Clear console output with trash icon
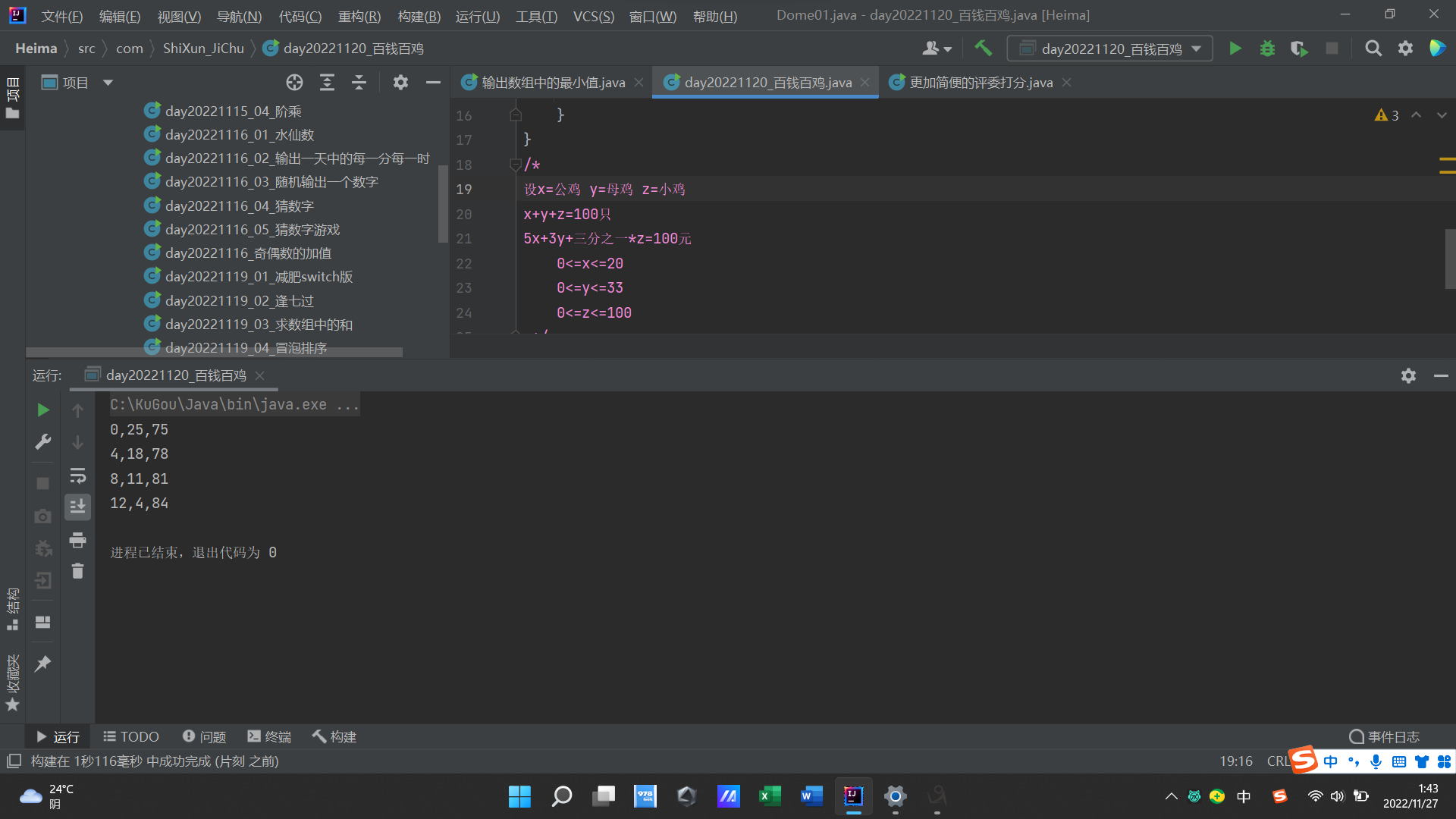 point(77,571)
